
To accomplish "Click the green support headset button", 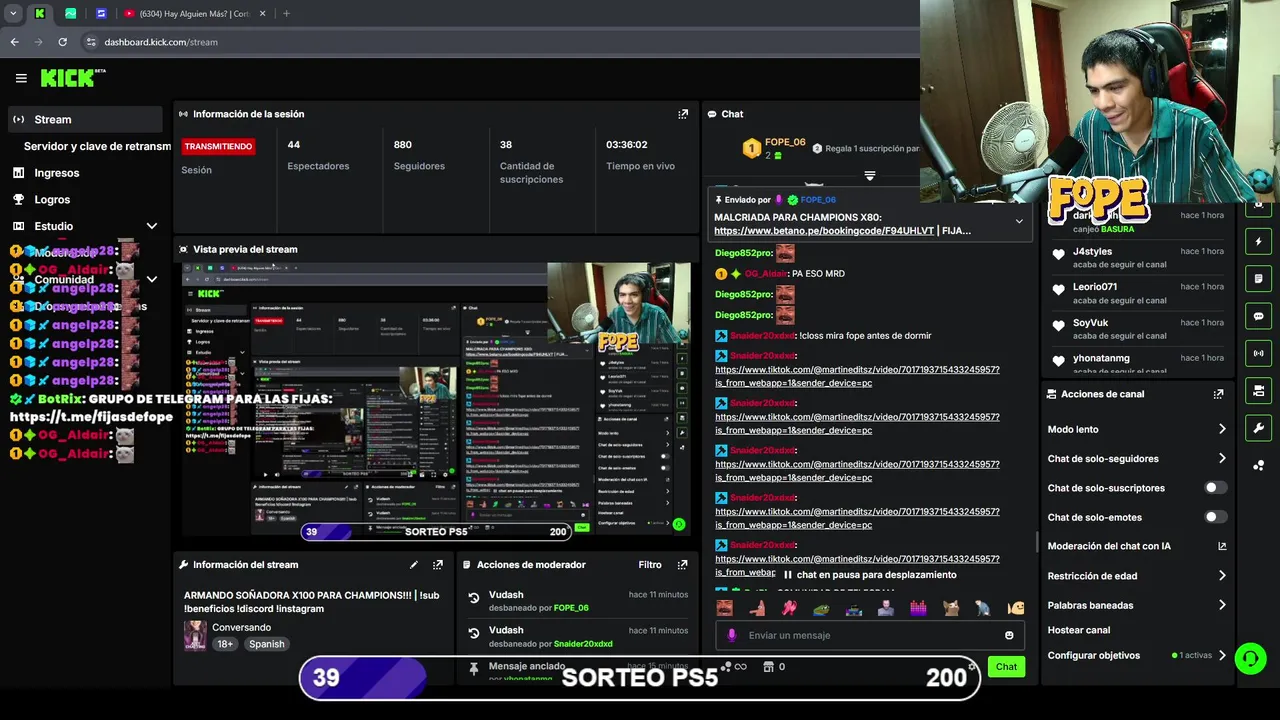I will (1250, 658).
